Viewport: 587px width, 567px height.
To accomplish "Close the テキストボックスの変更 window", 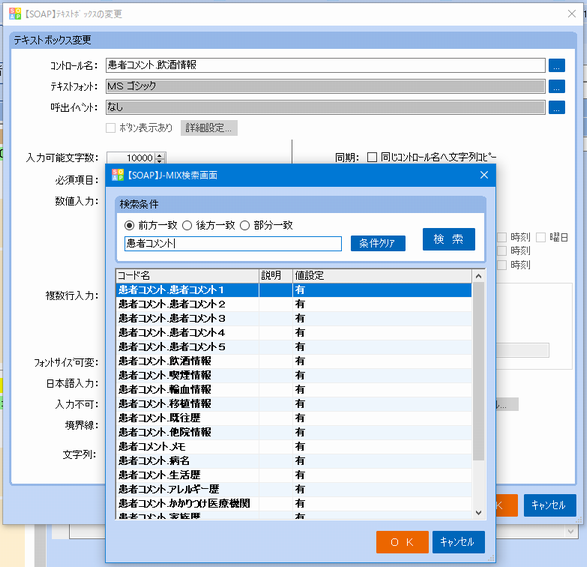I will pos(572,14).
